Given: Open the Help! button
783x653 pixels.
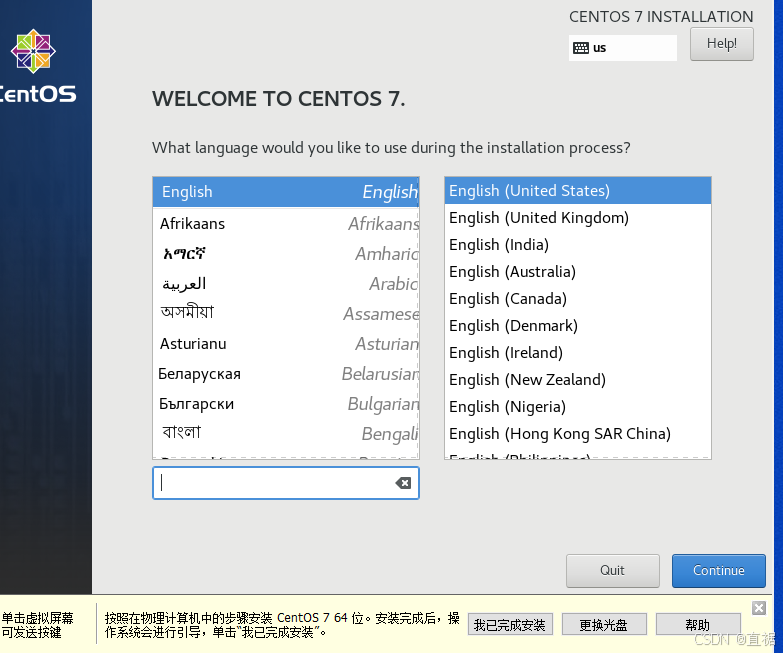Looking at the screenshot, I should pos(722,44).
